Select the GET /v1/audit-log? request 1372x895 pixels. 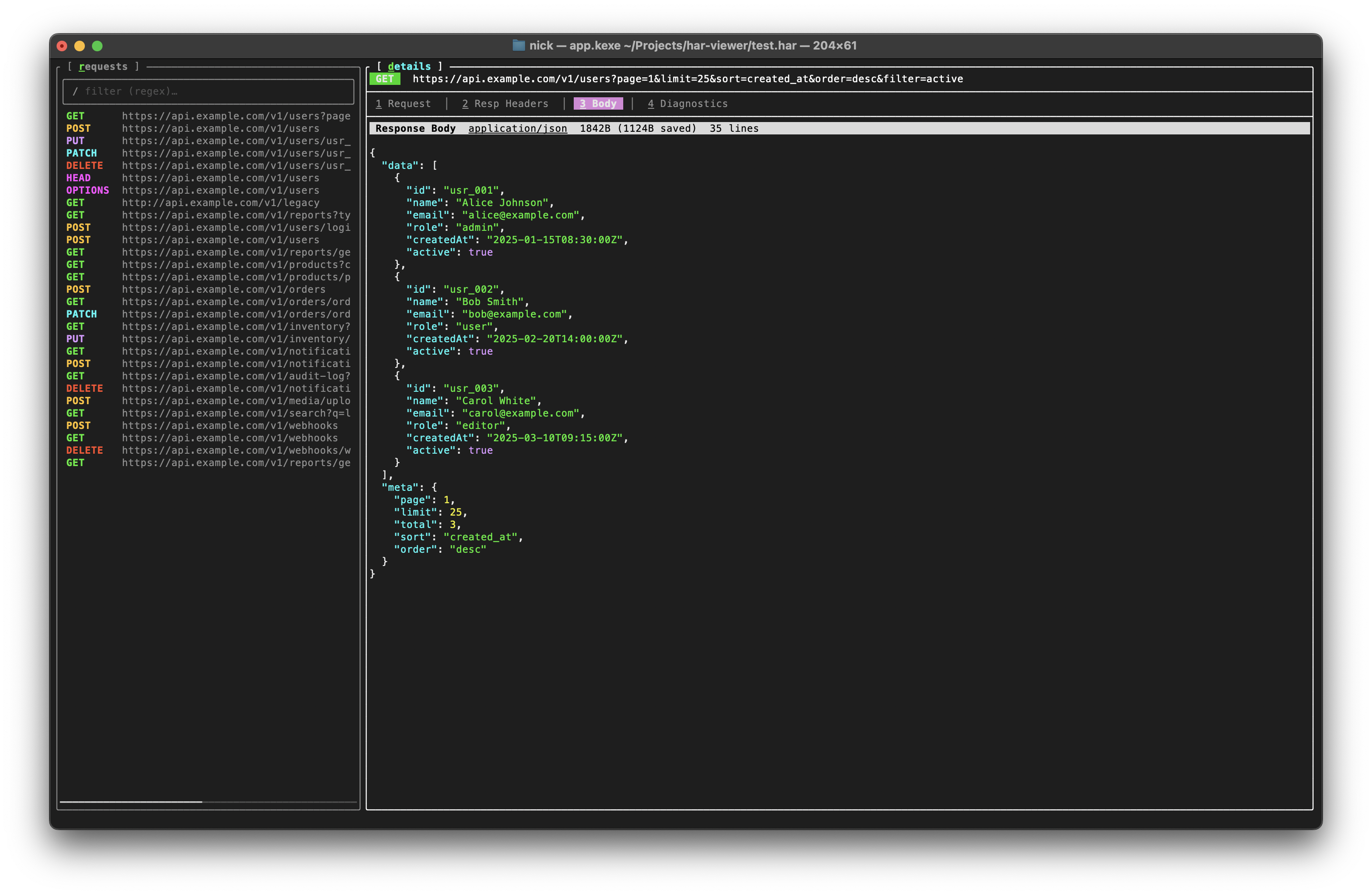coord(208,376)
